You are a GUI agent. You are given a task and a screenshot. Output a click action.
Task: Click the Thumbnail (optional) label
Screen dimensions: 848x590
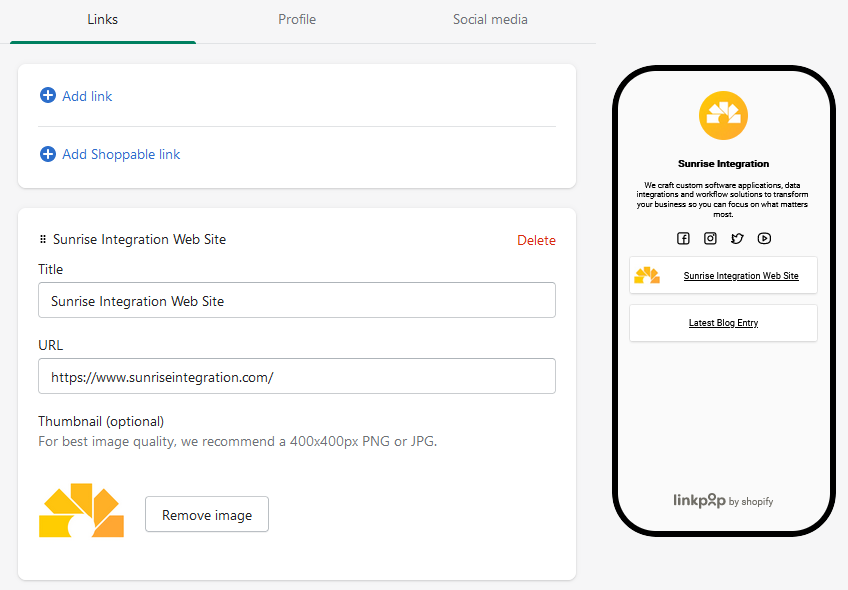point(101,421)
